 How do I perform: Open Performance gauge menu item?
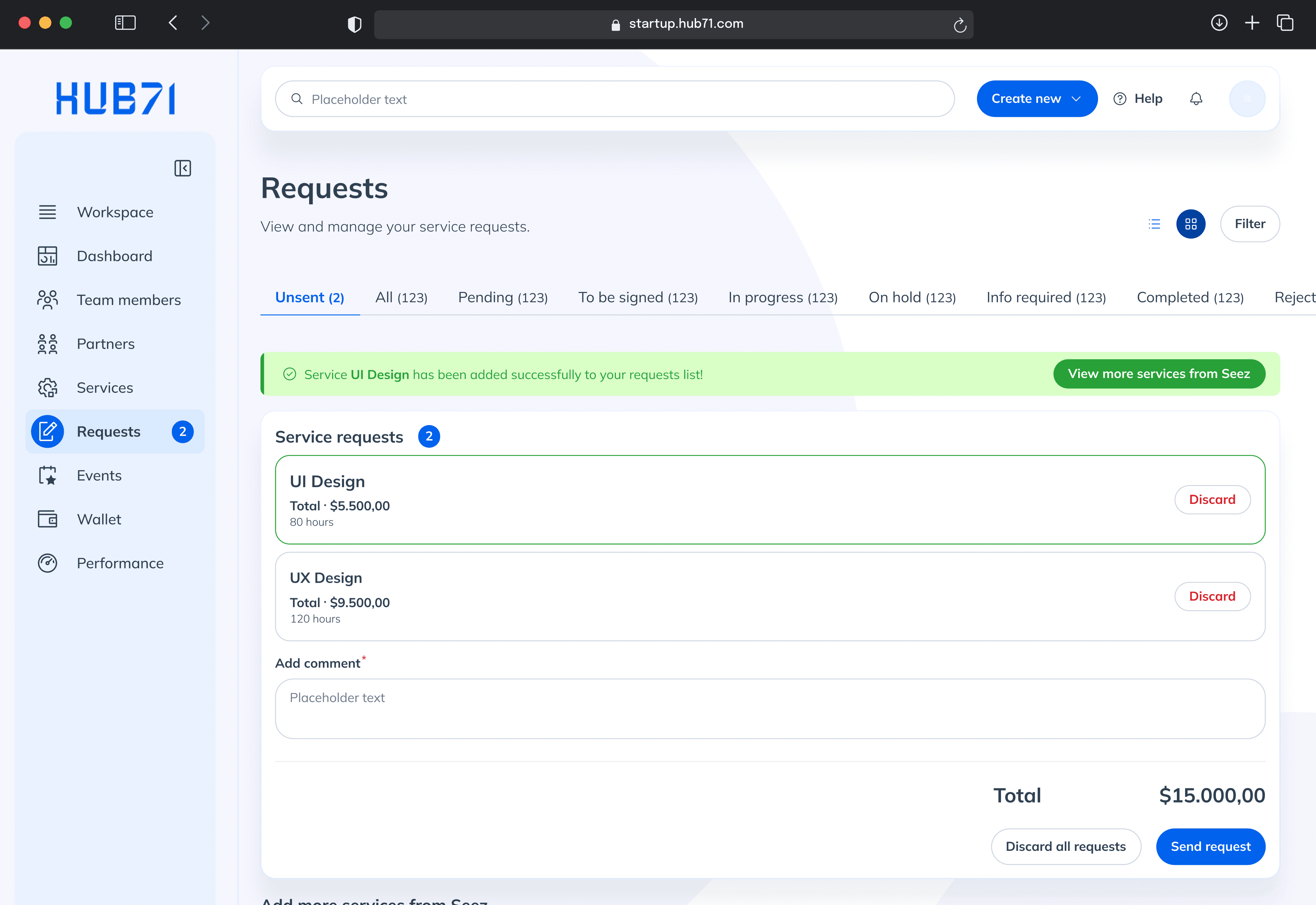click(x=120, y=563)
